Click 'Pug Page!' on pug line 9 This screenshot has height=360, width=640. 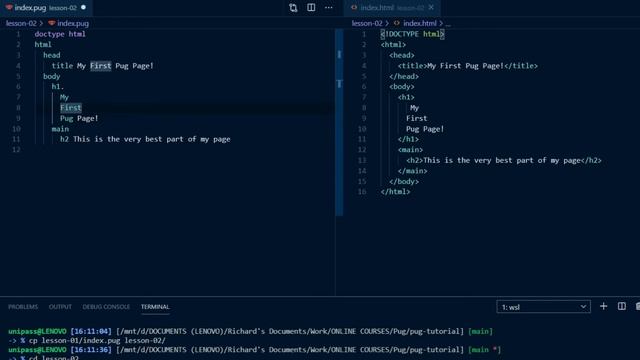pyautogui.click(x=79, y=118)
